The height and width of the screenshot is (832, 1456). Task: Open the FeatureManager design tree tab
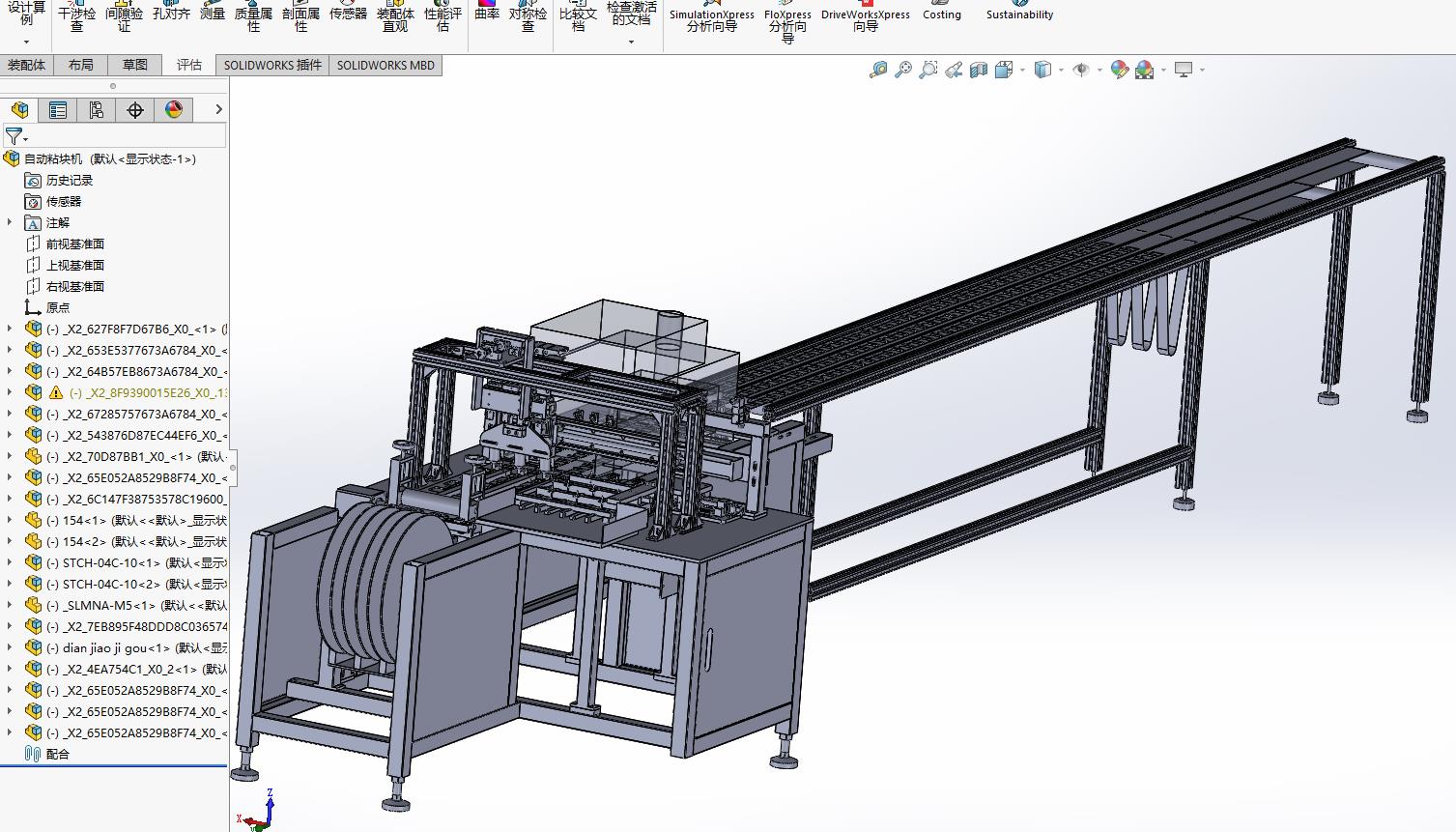pos(20,110)
